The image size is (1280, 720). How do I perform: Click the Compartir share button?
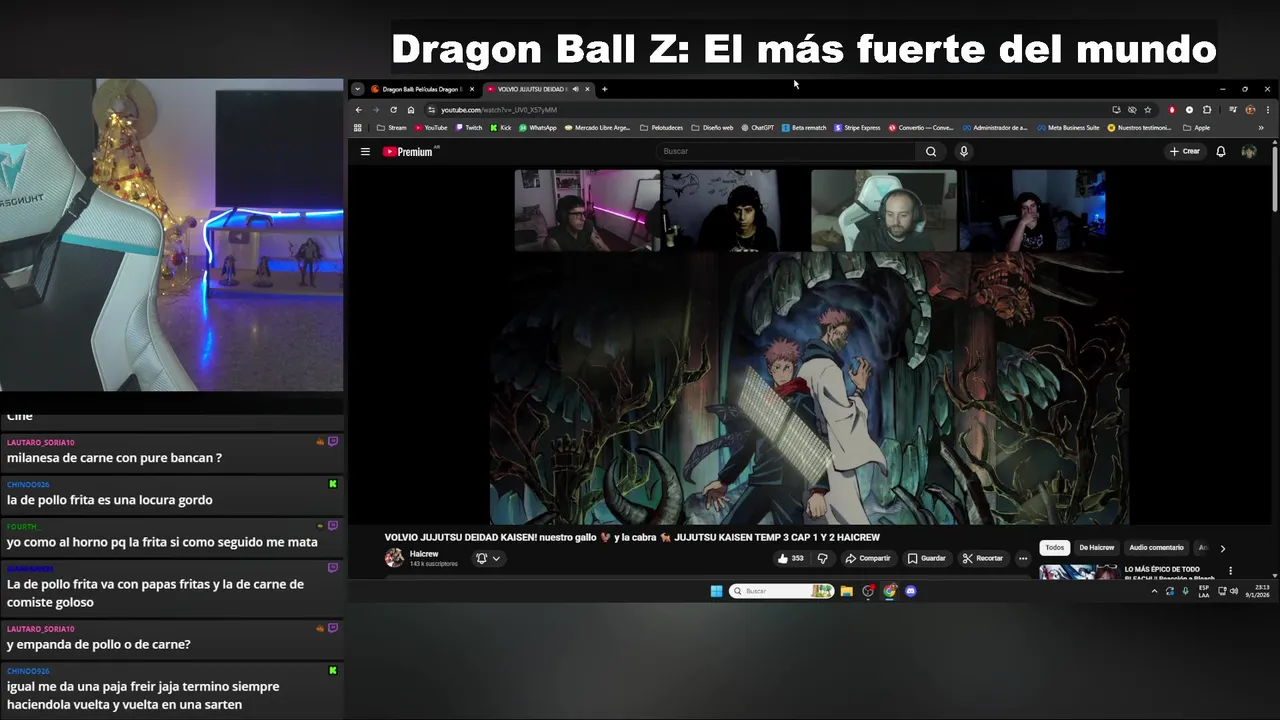867,558
